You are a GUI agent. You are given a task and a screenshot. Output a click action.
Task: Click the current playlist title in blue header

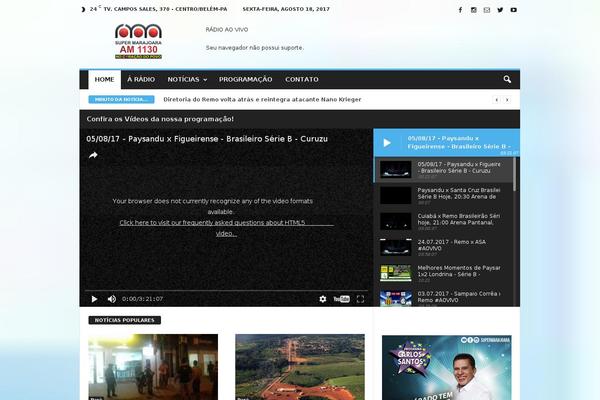[459, 142]
